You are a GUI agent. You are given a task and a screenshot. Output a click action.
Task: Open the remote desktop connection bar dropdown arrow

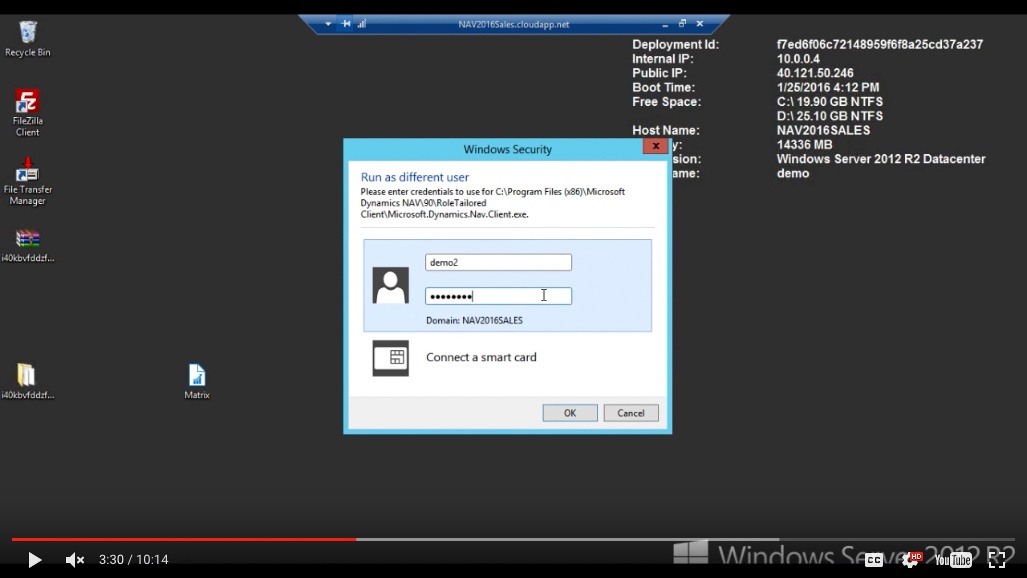[x=328, y=24]
